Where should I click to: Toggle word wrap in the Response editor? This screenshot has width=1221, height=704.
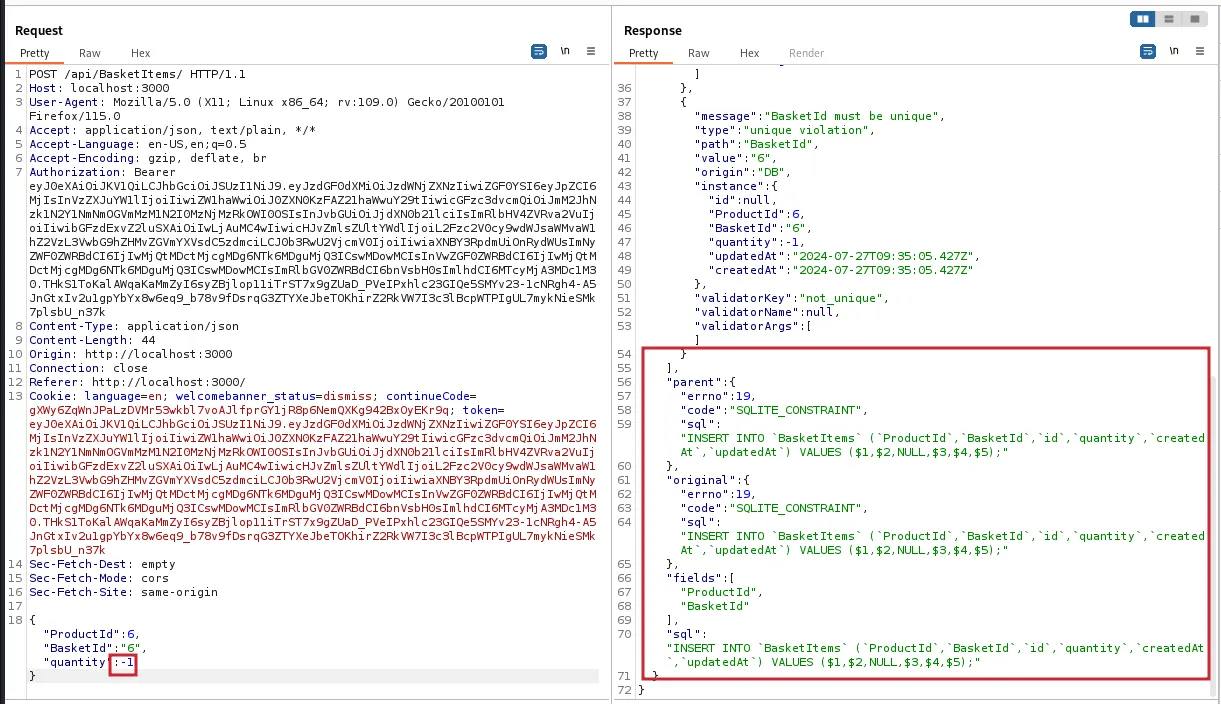1147,50
